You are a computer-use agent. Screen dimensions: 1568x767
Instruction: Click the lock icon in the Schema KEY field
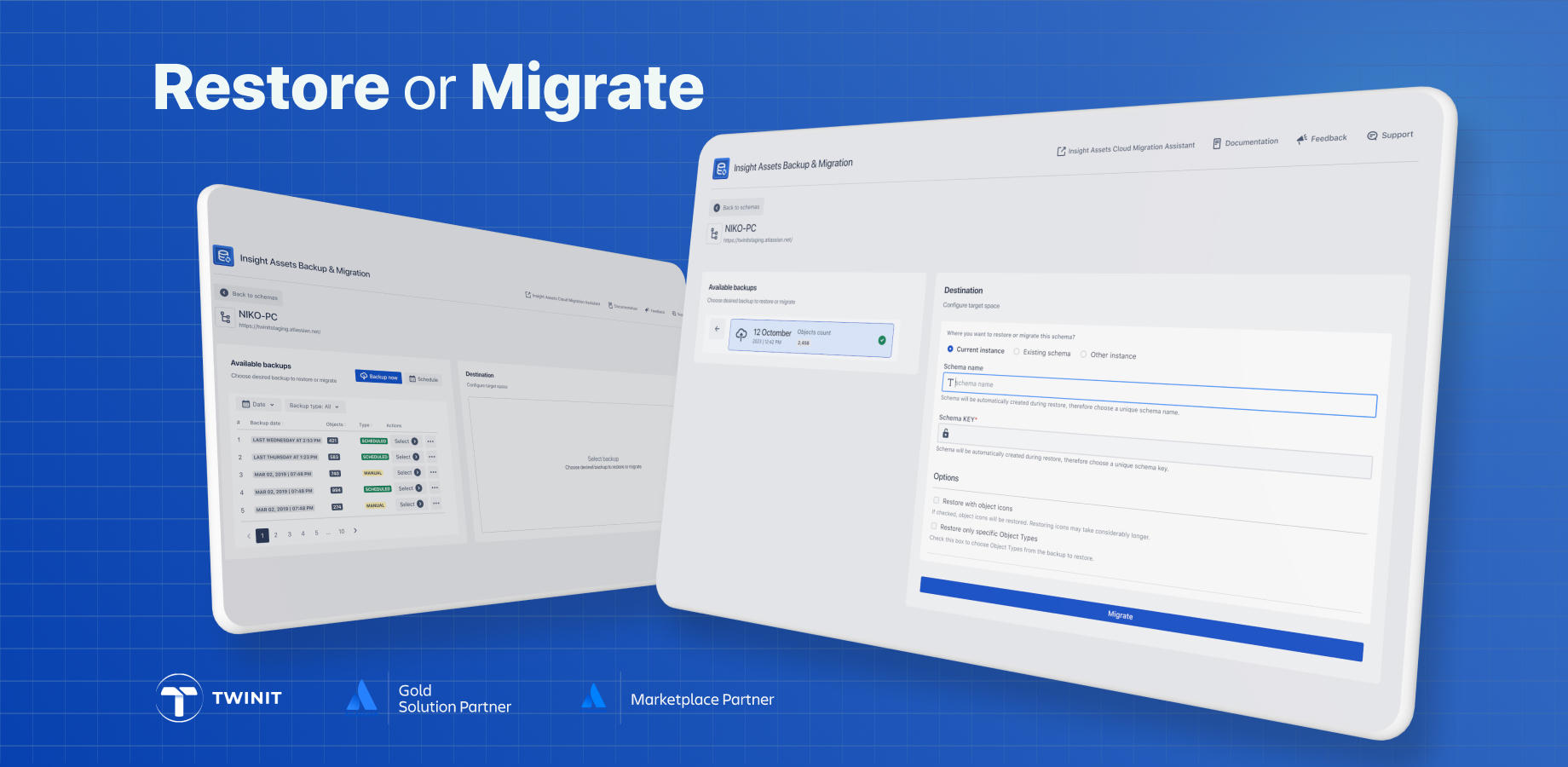(x=945, y=434)
